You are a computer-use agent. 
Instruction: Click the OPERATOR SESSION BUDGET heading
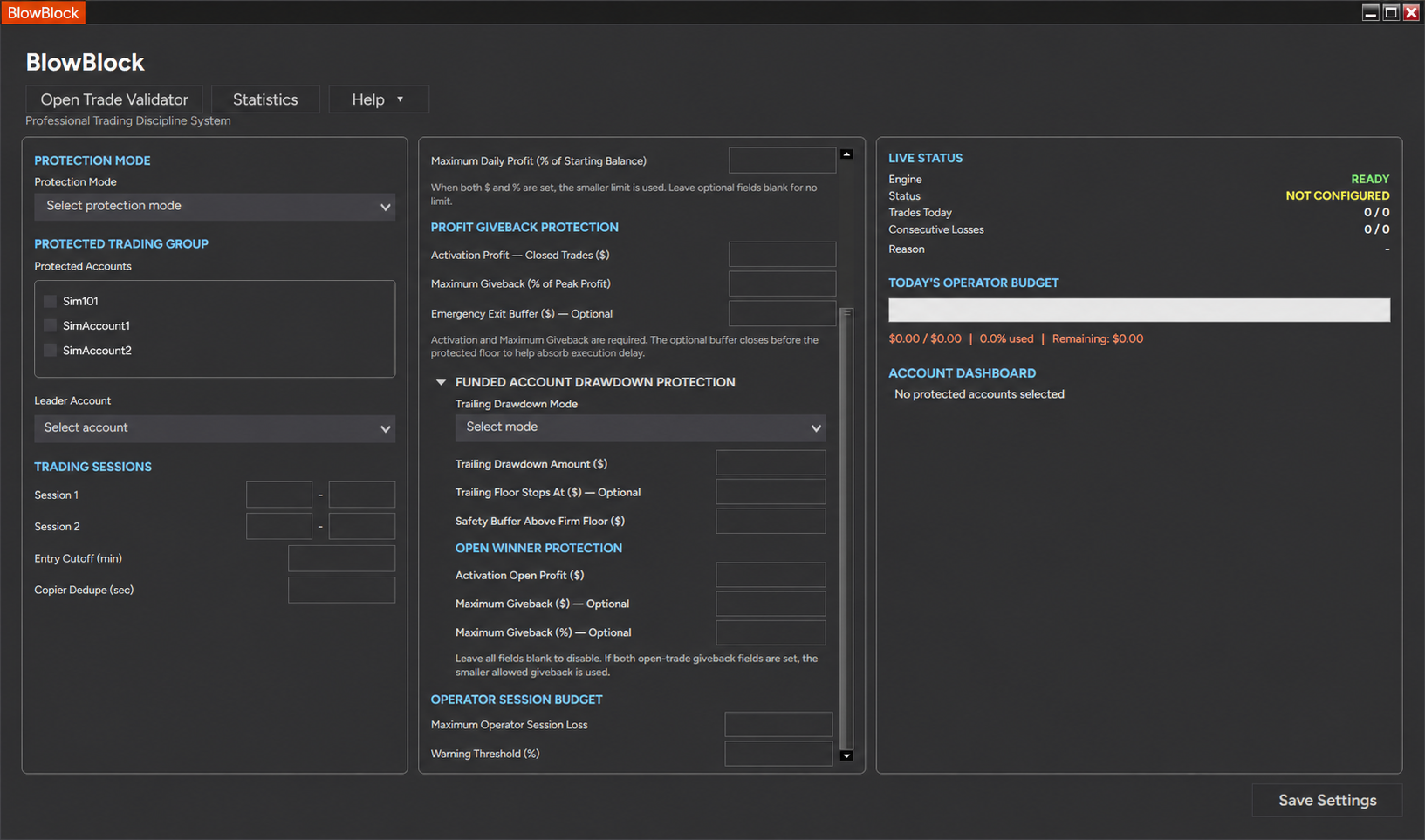click(x=517, y=700)
